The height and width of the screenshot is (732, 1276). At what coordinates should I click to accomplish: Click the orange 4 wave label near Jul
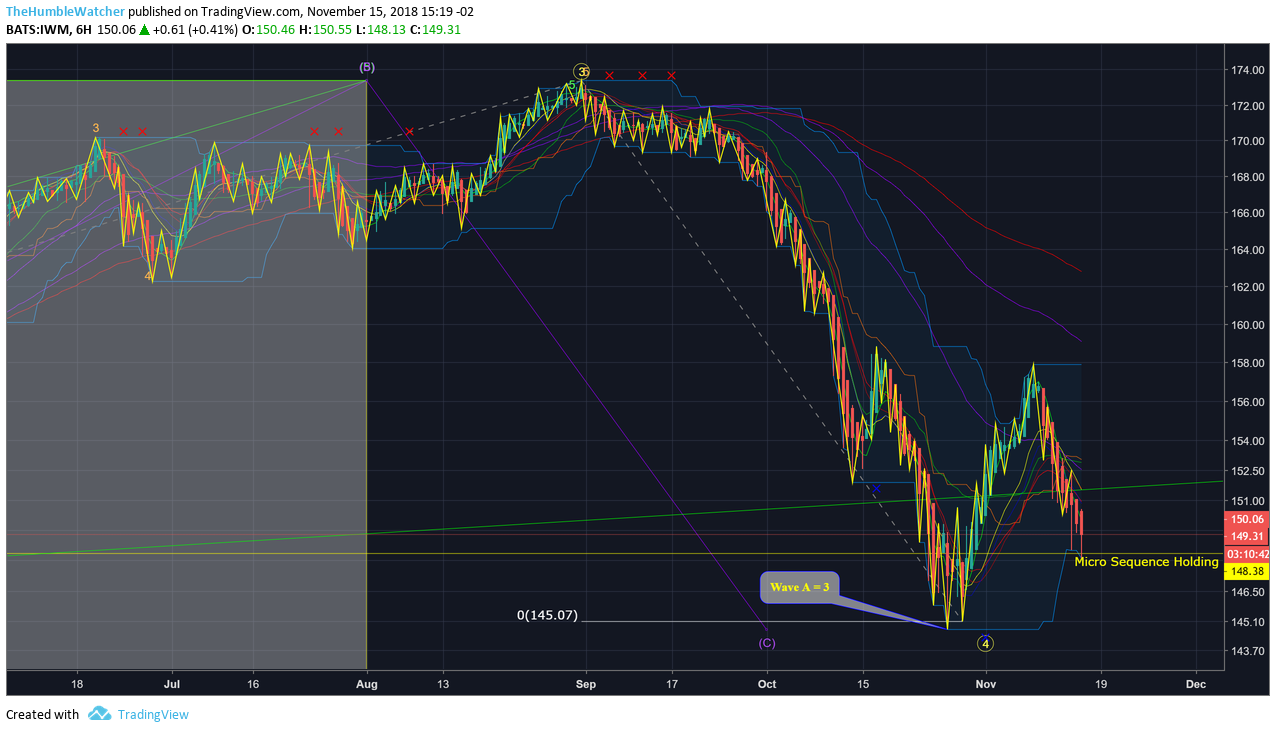(x=148, y=276)
